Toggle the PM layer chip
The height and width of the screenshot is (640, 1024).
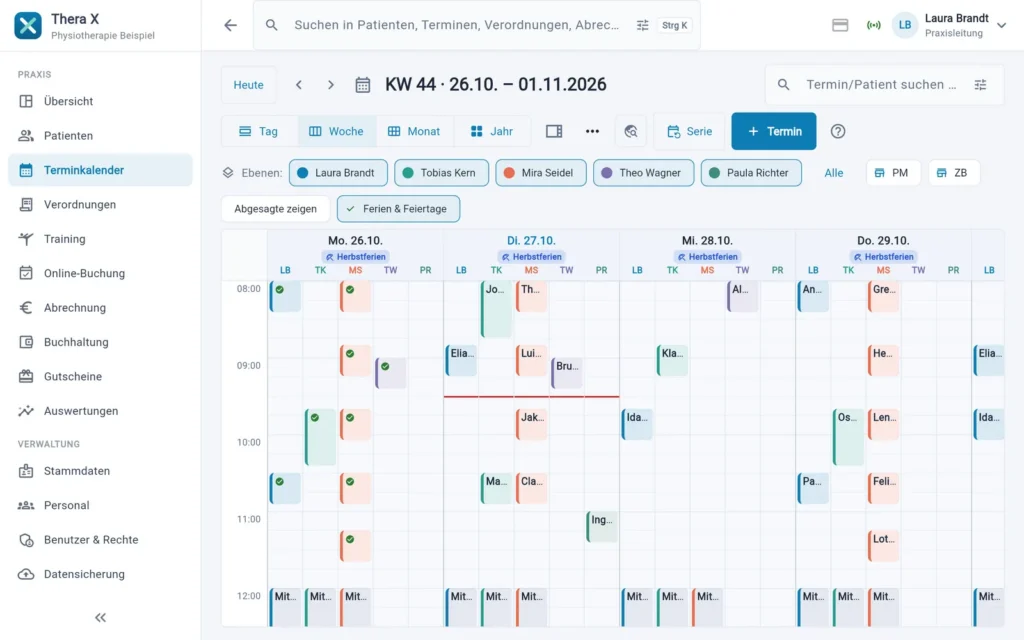(x=893, y=173)
